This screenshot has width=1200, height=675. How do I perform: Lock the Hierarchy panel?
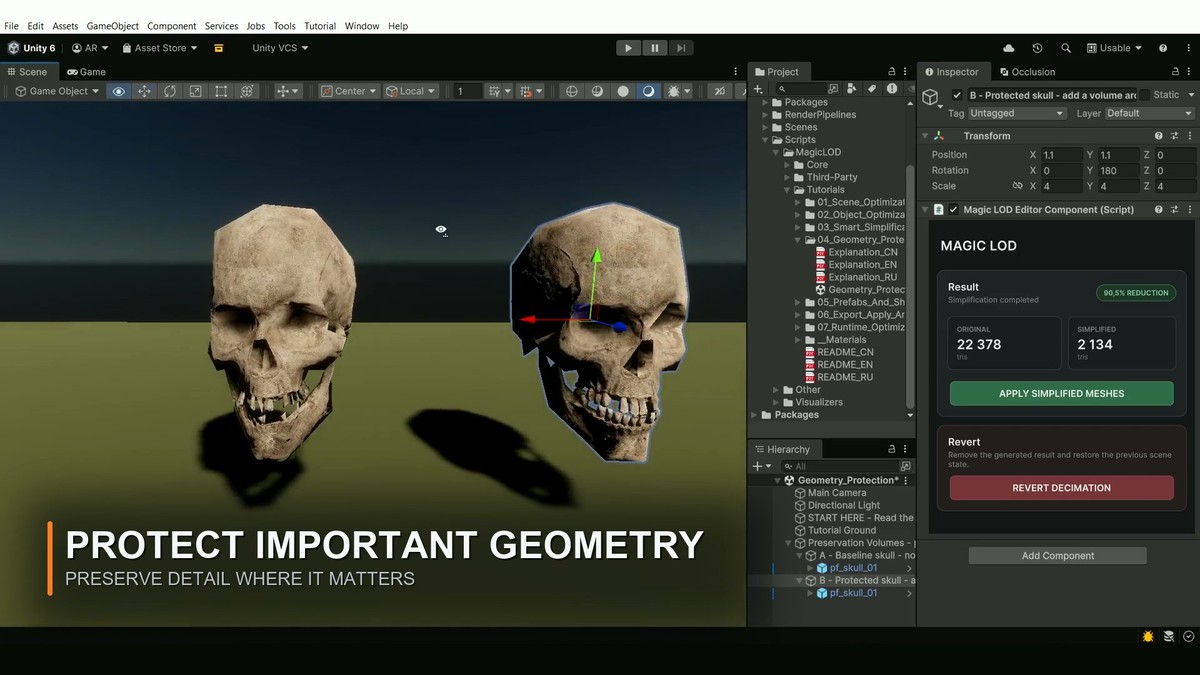[x=892, y=449]
